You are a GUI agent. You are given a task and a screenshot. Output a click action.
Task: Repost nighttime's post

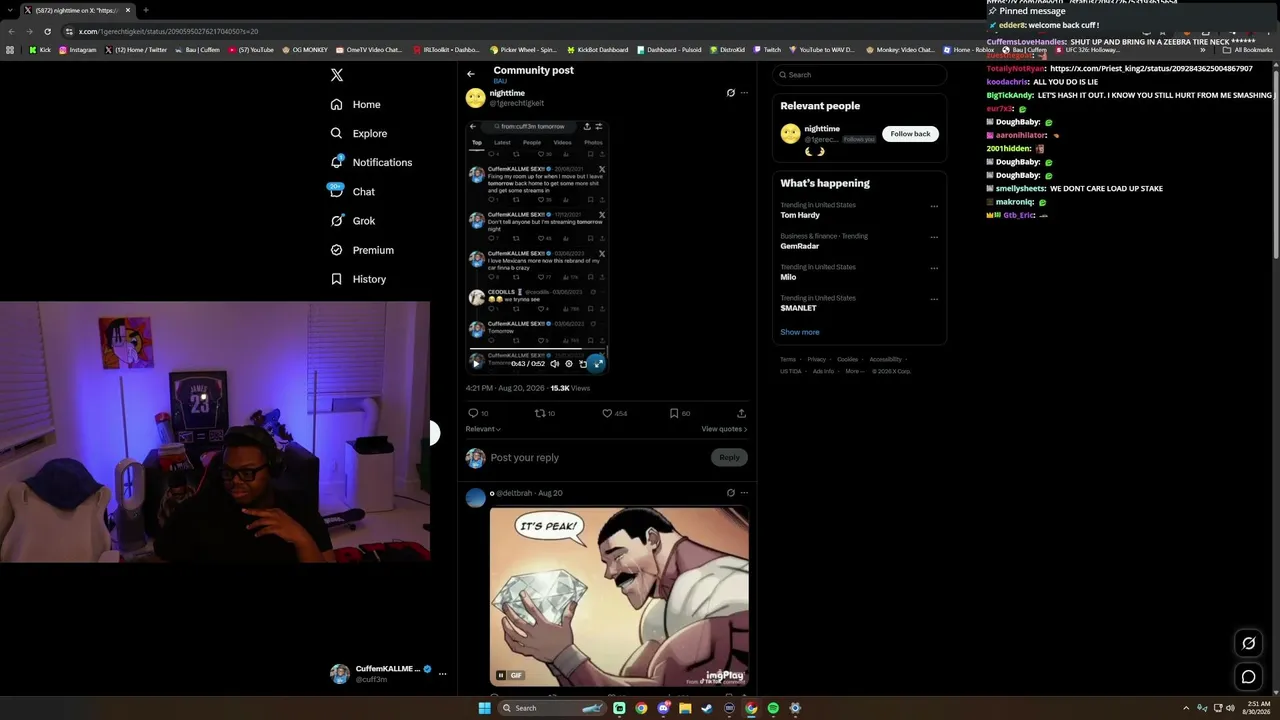[x=545, y=413]
